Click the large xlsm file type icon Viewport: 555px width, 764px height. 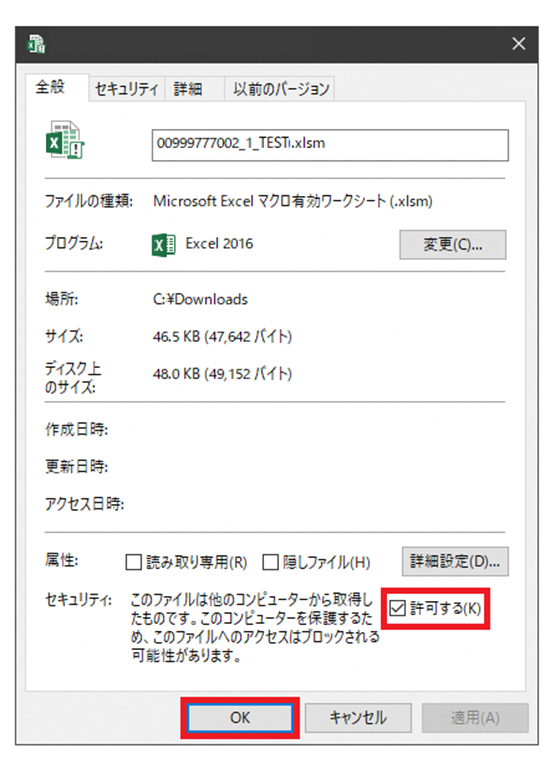(65, 140)
